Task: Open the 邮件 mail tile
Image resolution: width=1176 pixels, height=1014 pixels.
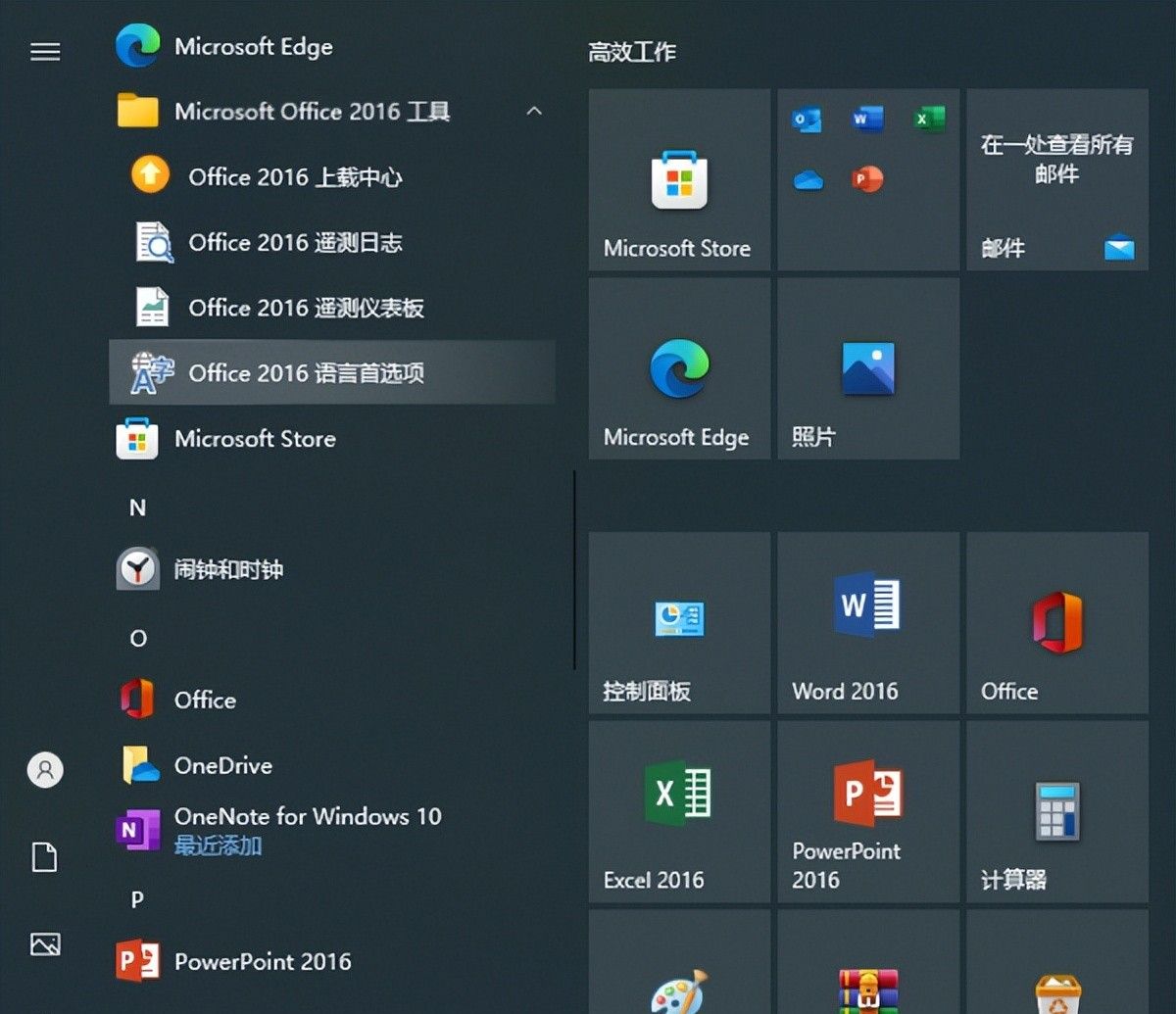Action: tap(1057, 180)
